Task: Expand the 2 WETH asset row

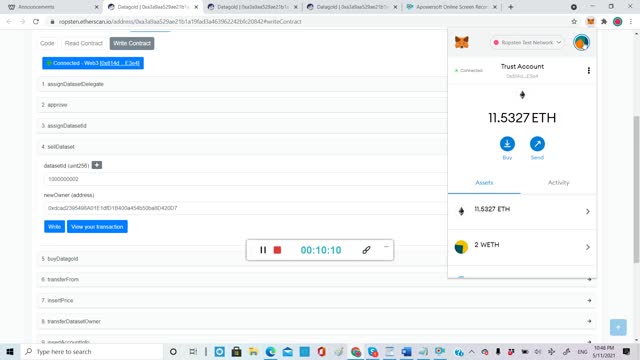Action: (x=522, y=247)
